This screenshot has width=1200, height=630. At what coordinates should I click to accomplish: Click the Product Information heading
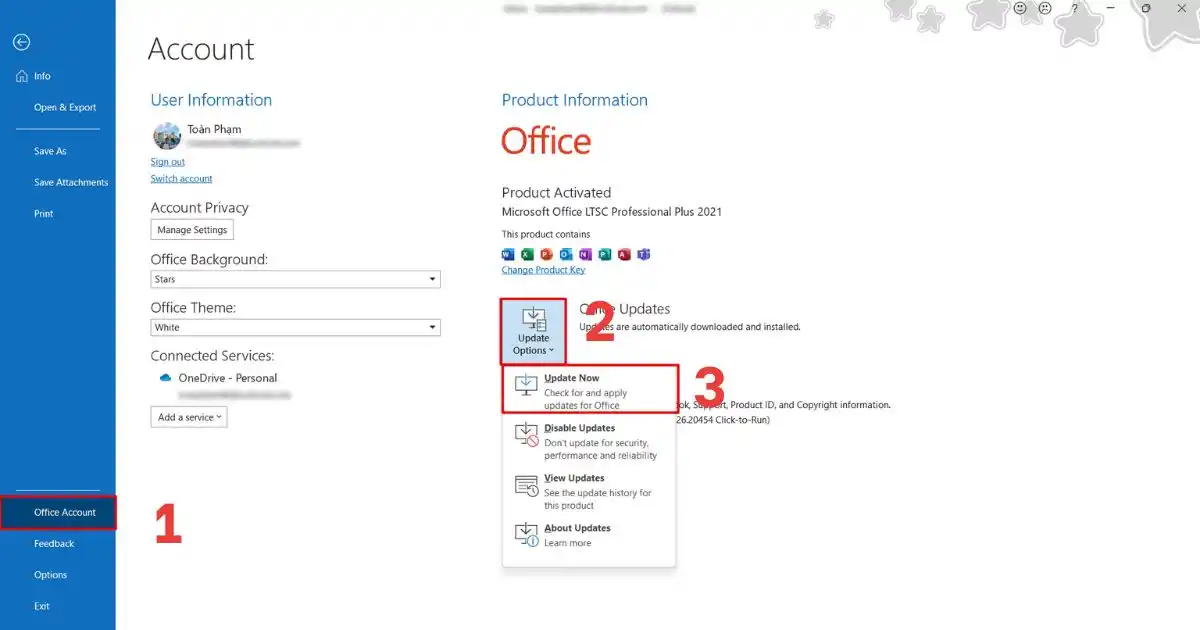[x=575, y=100]
